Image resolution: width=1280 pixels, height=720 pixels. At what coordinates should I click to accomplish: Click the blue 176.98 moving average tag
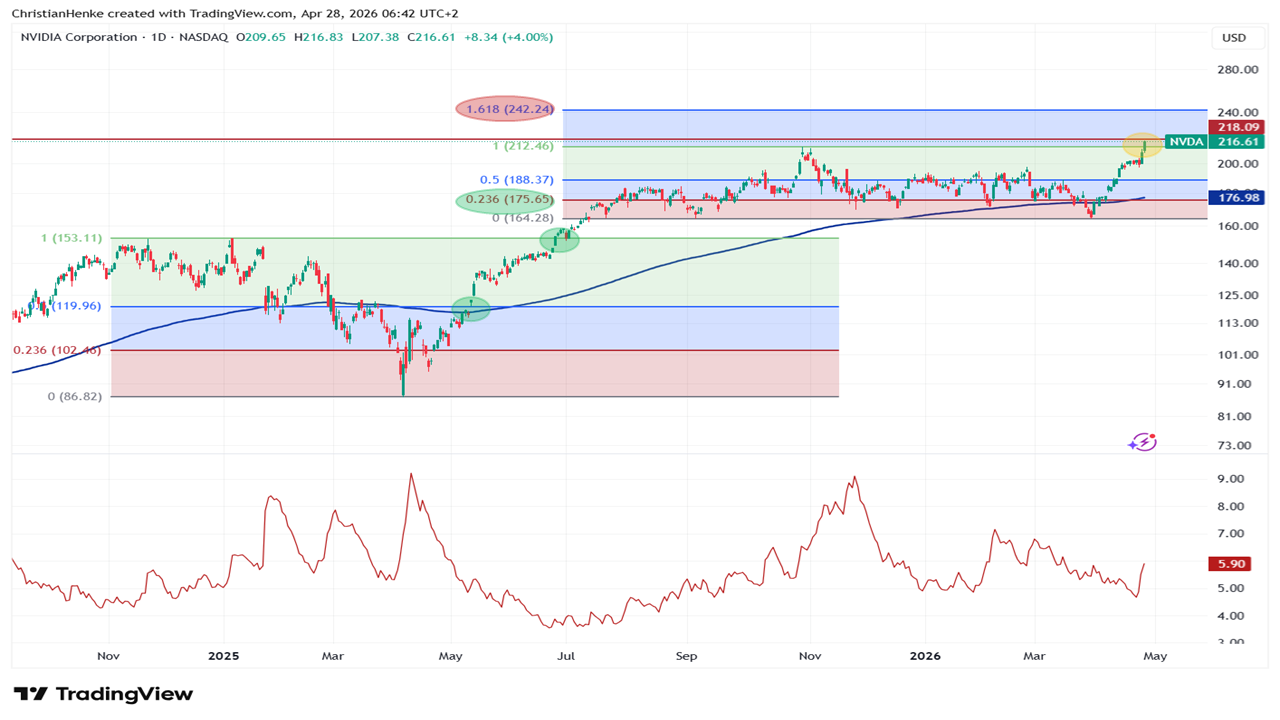click(1237, 198)
